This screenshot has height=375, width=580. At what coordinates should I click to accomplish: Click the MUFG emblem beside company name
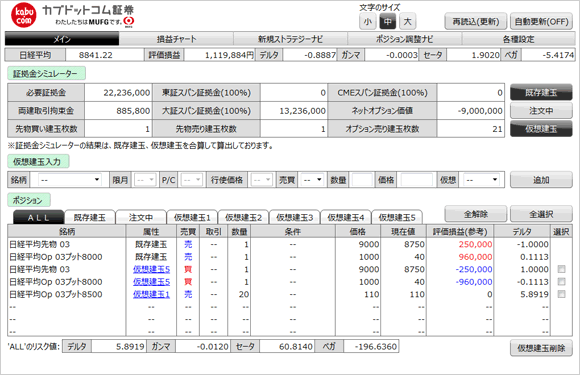(129, 21)
